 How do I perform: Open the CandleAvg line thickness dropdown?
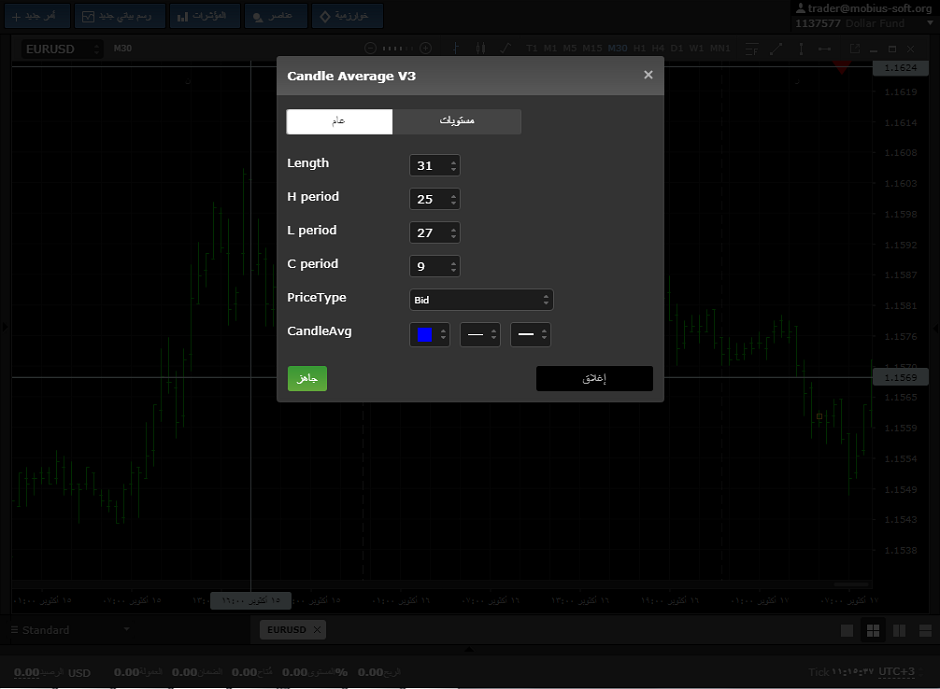[x=531, y=335]
